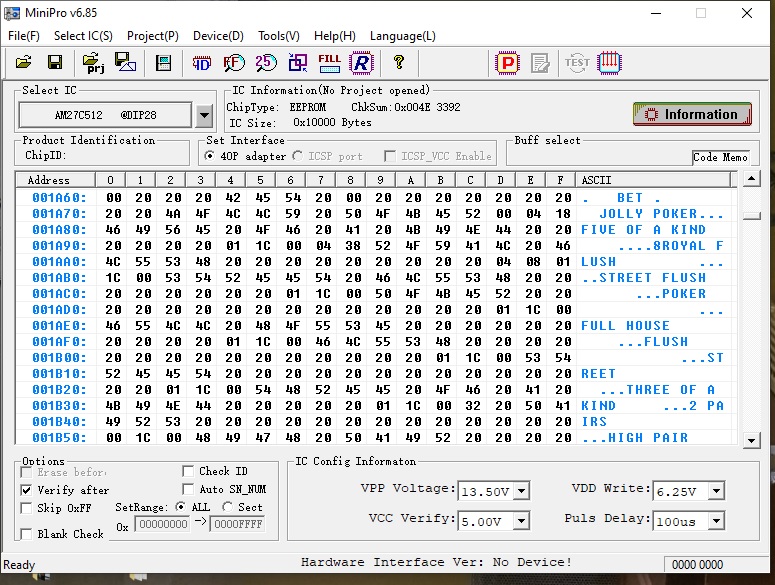Open VCC Verify dropdown

pyautogui.click(x=521, y=521)
